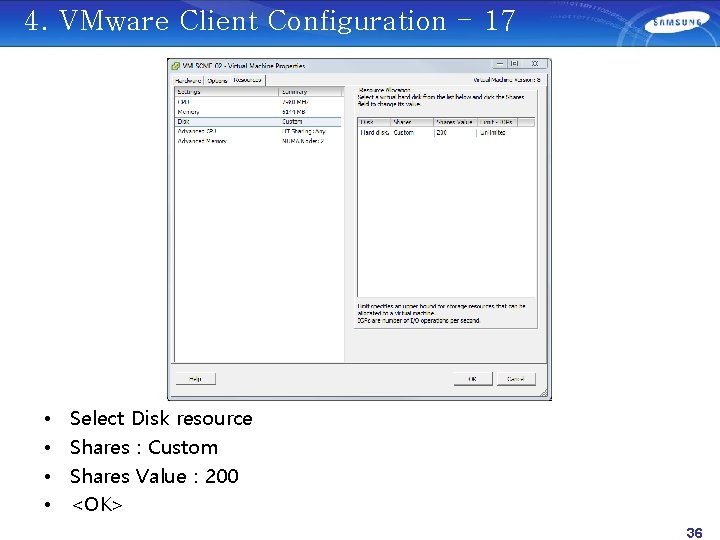Click the Limit field showing Unlimited
The image size is (720, 540).
(x=497, y=133)
